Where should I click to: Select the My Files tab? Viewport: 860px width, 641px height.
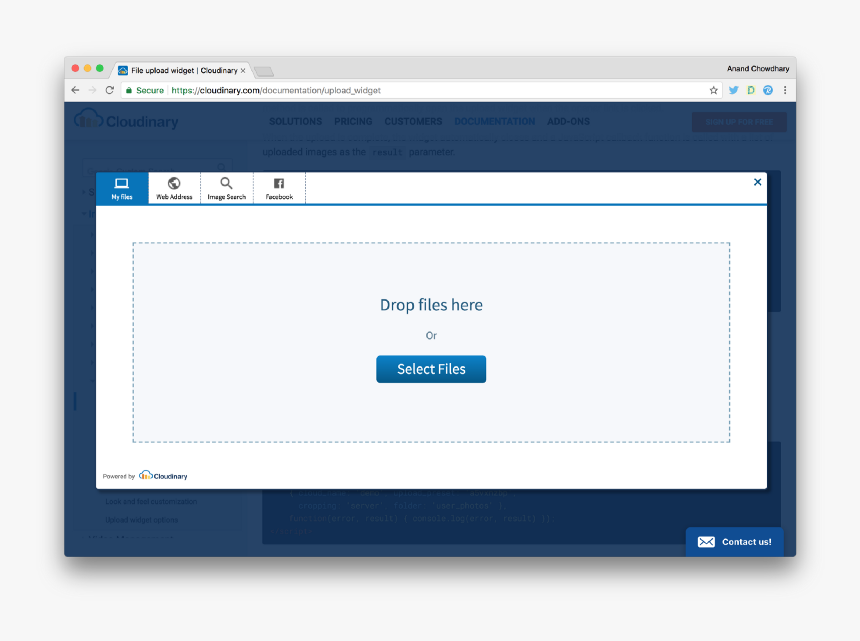click(x=122, y=189)
